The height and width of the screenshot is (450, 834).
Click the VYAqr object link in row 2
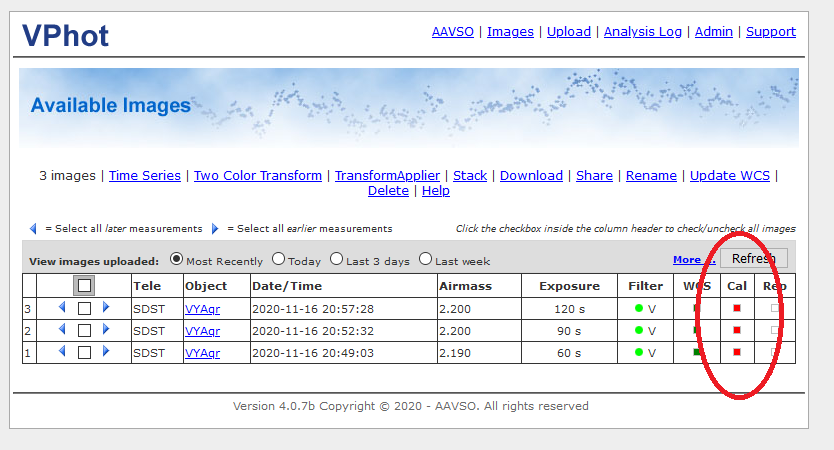click(202, 331)
